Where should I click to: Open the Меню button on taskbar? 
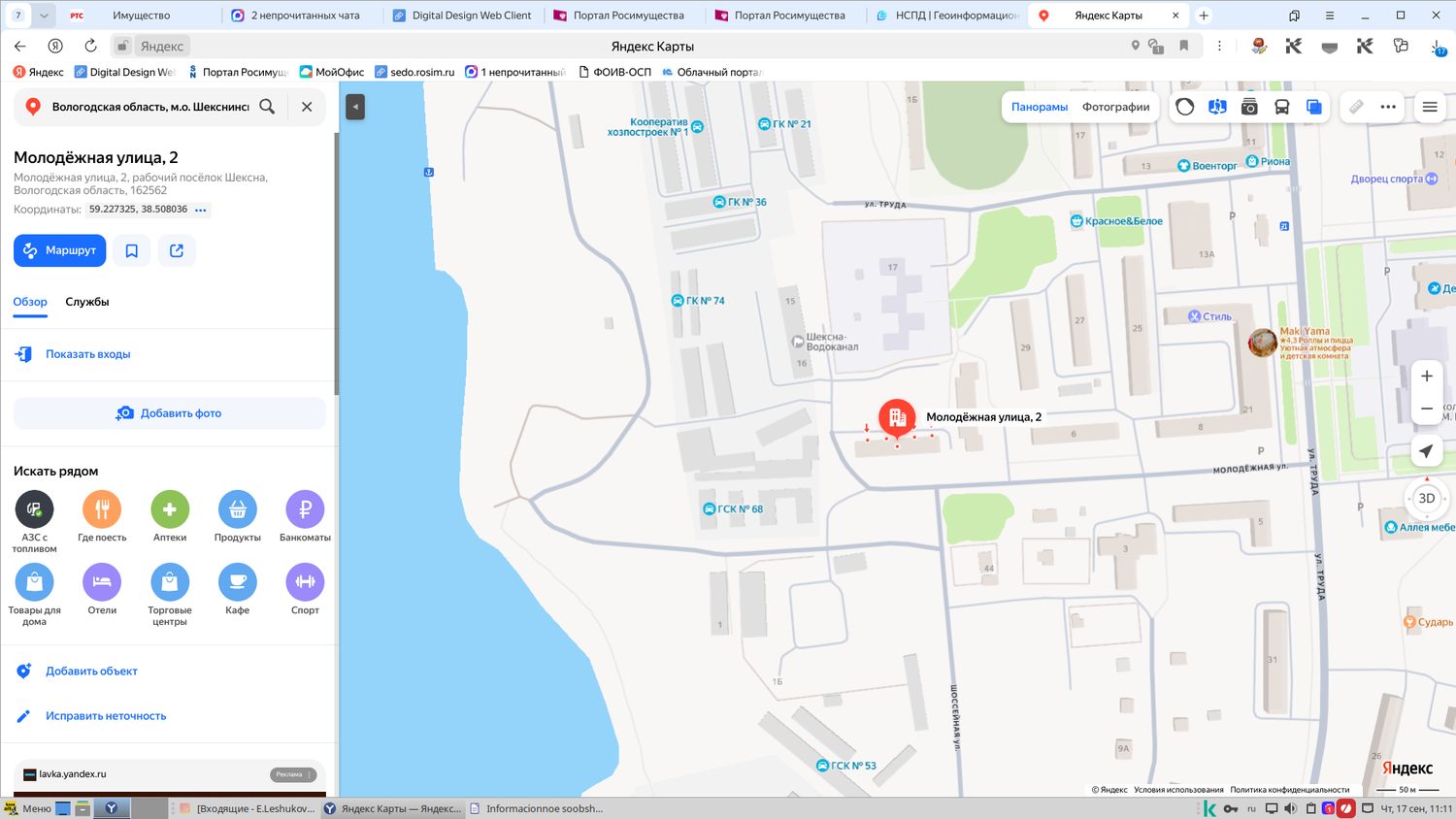(x=28, y=808)
